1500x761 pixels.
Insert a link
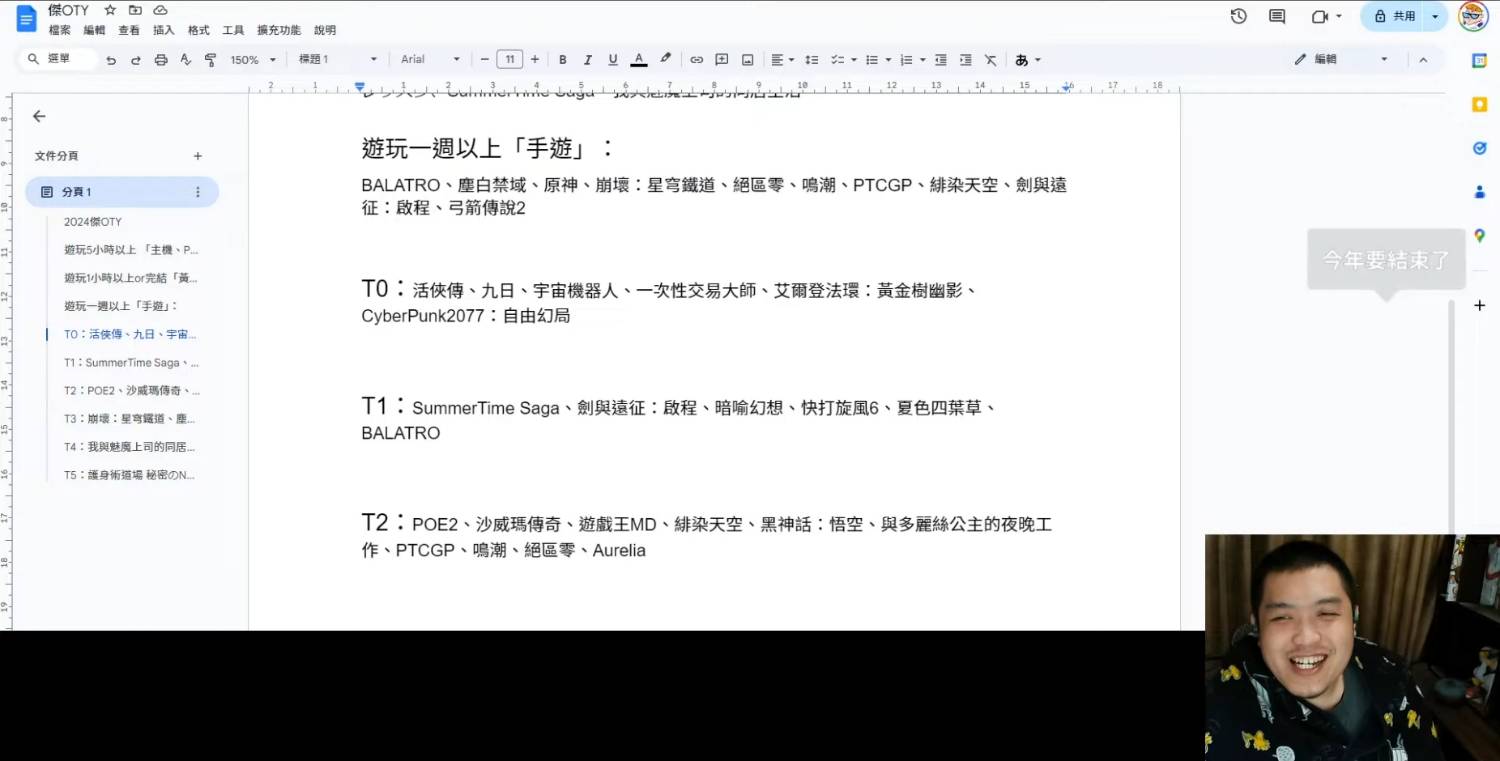point(697,59)
